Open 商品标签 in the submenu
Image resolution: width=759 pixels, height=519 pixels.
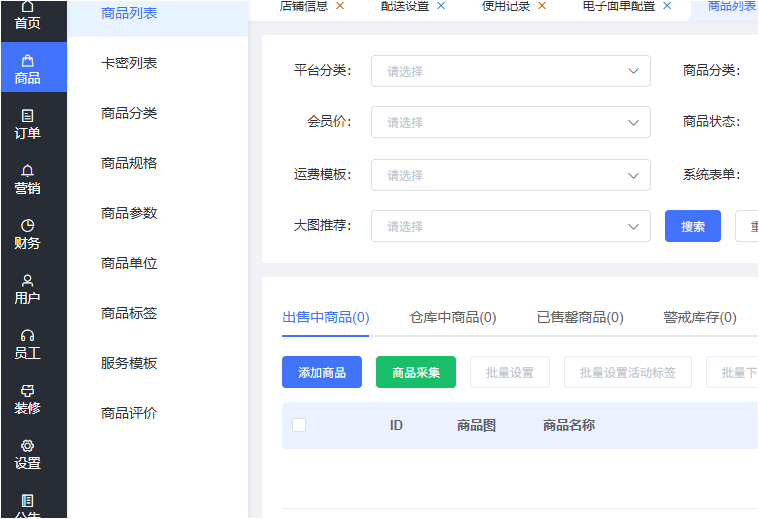click(129, 313)
